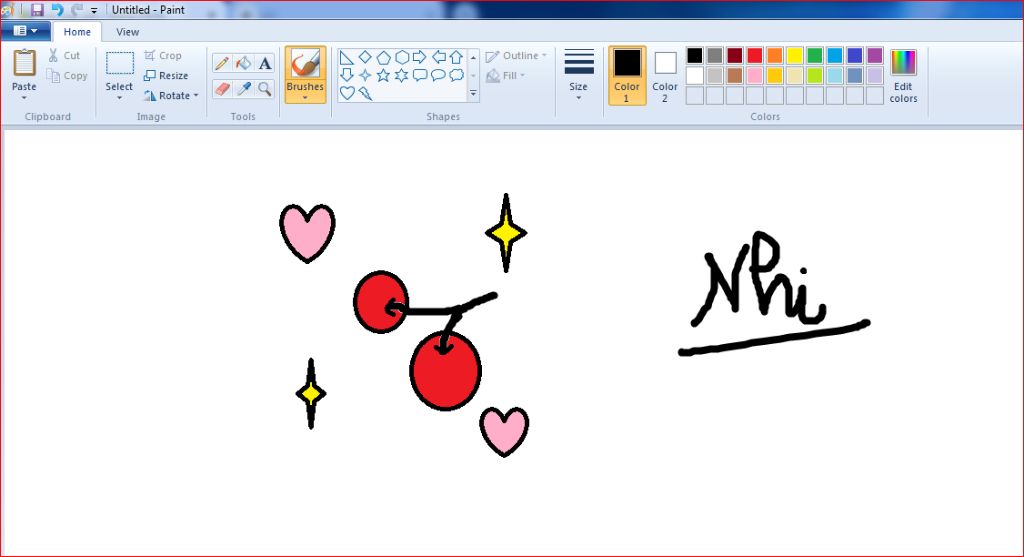Pick the purple palette swatch
This screenshot has height=557, width=1024.
click(x=874, y=56)
